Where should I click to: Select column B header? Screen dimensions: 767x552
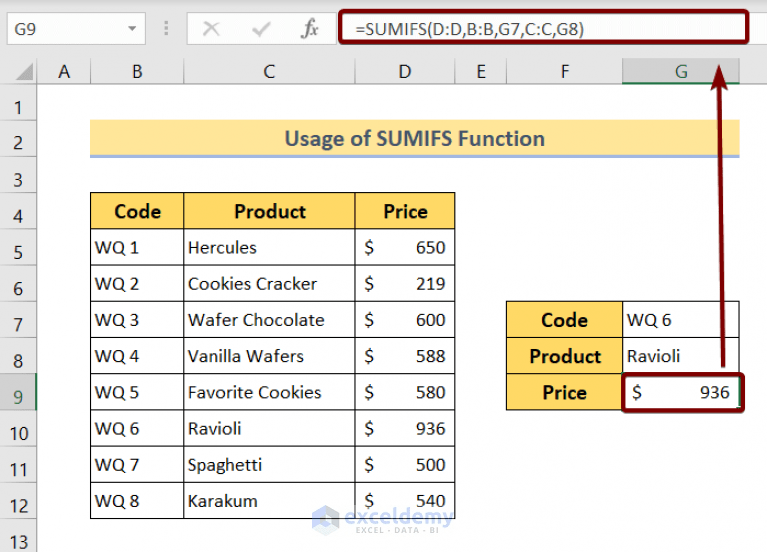[137, 71]
